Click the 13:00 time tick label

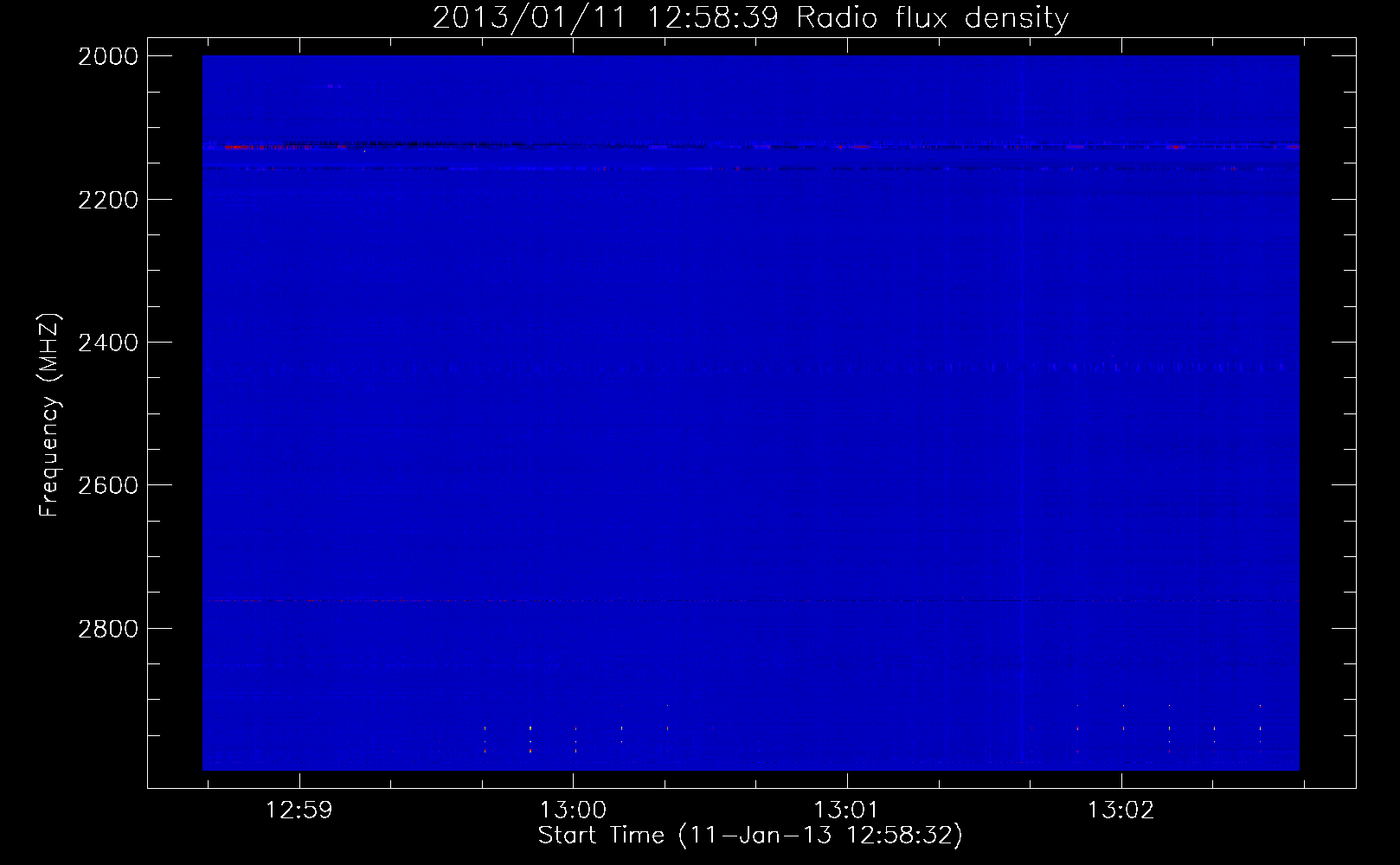[573, 810]
